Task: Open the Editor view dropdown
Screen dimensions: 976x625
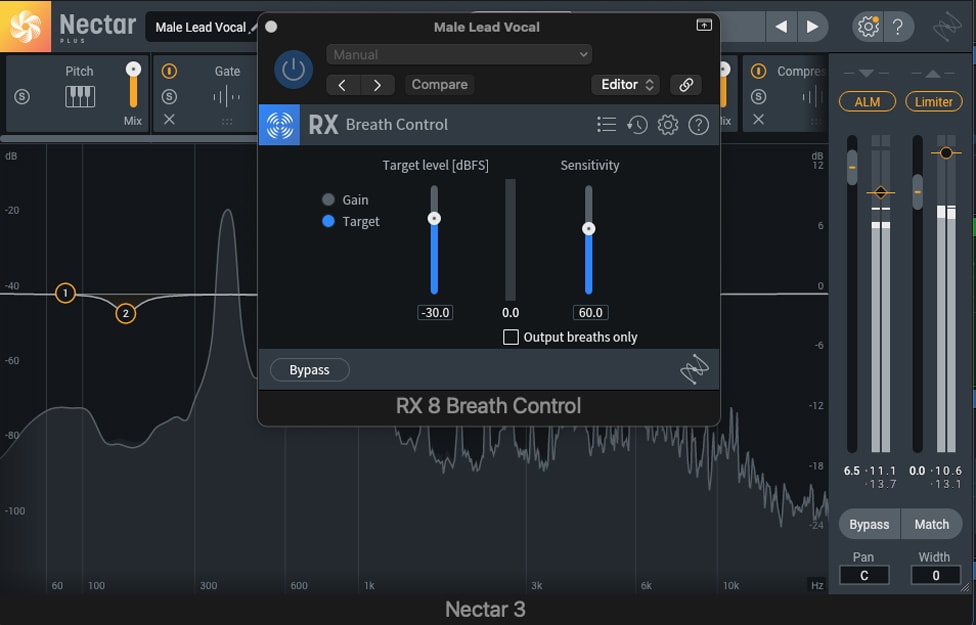Action: pos(626,85)
